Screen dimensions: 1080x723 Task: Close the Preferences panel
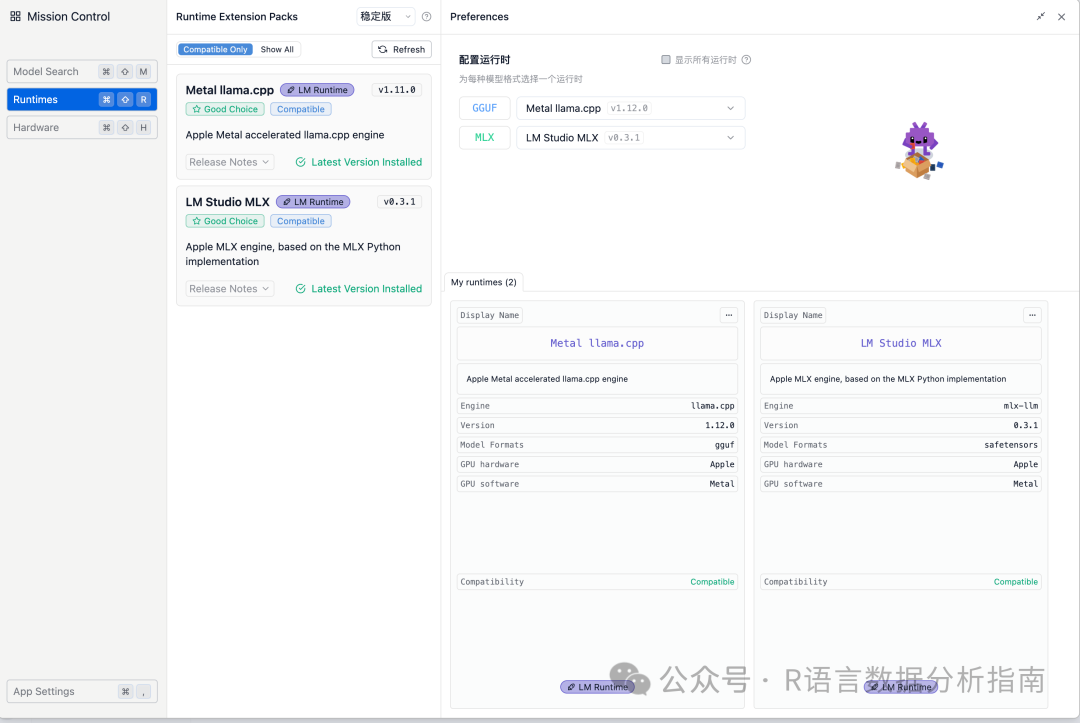pos(1061,17)
